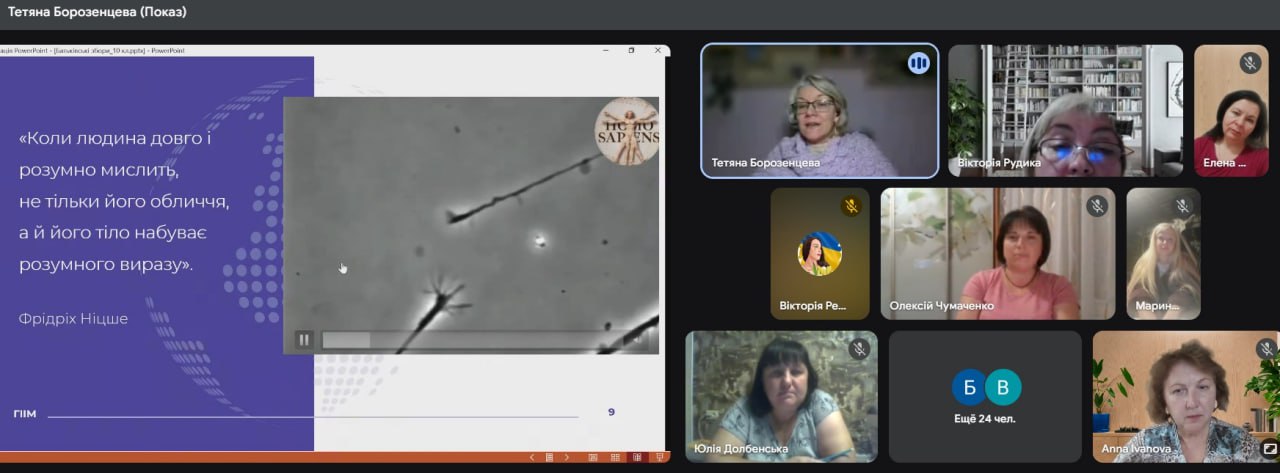
Task: Click the Homo Sapiens logo on the video
Action: [x=627, y=130]
